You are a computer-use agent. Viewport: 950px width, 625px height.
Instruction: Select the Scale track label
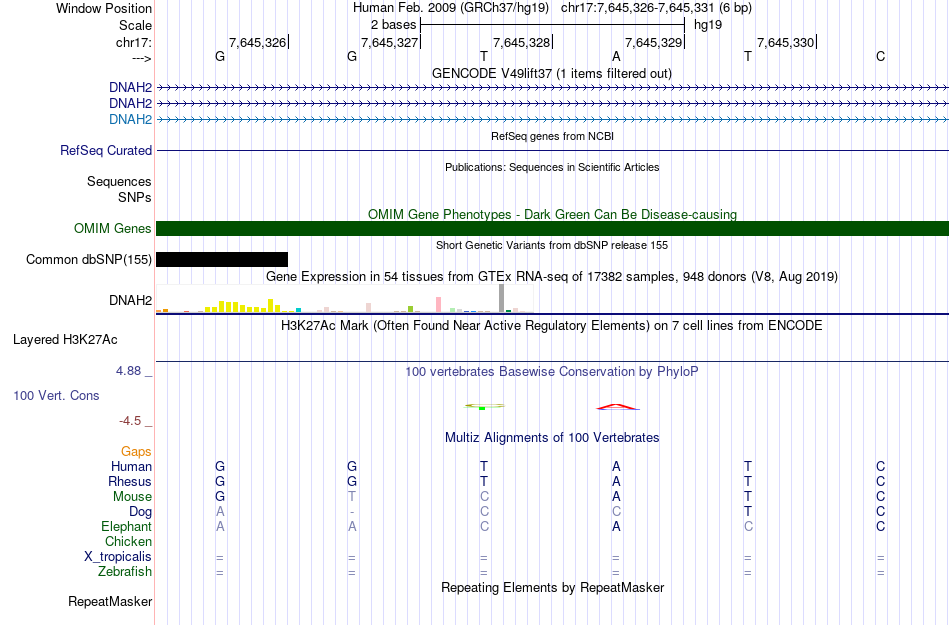click(x=135, y=25)
